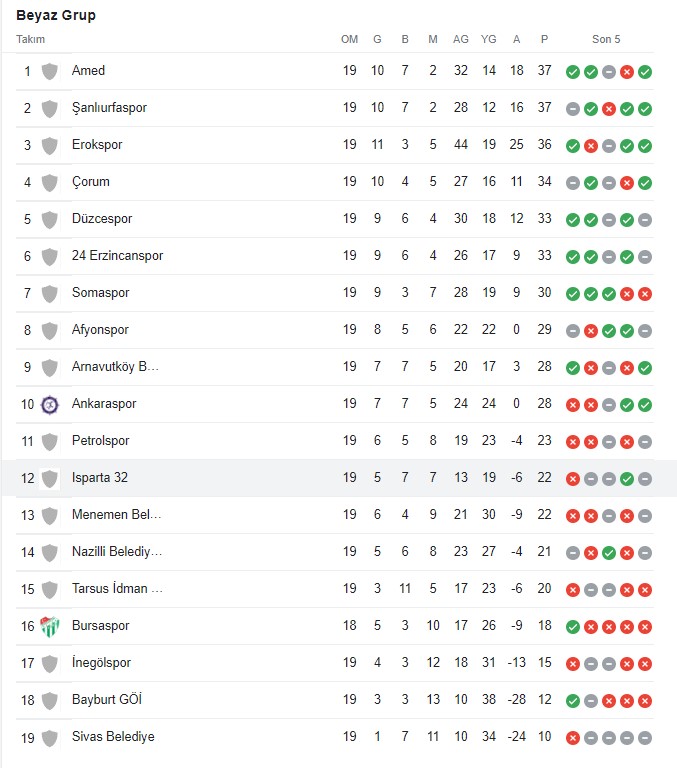Click Amed's most recent green win icon

coord(645,72)
